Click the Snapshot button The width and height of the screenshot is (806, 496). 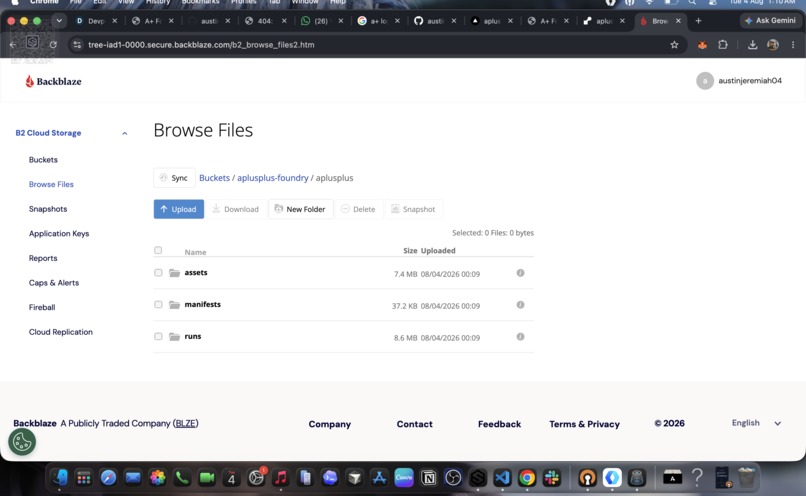(413, 209)
